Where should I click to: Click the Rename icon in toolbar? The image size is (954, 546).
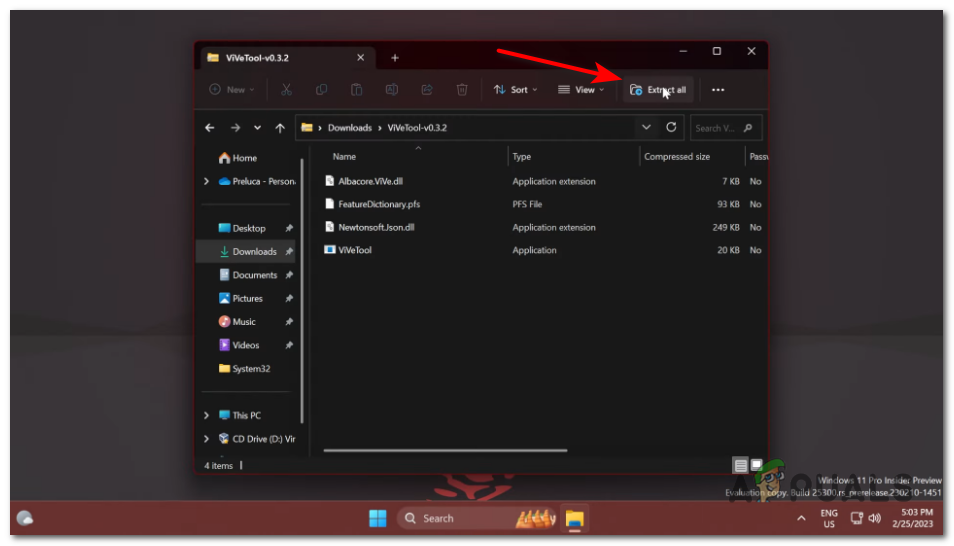click(x=392, y=89)
